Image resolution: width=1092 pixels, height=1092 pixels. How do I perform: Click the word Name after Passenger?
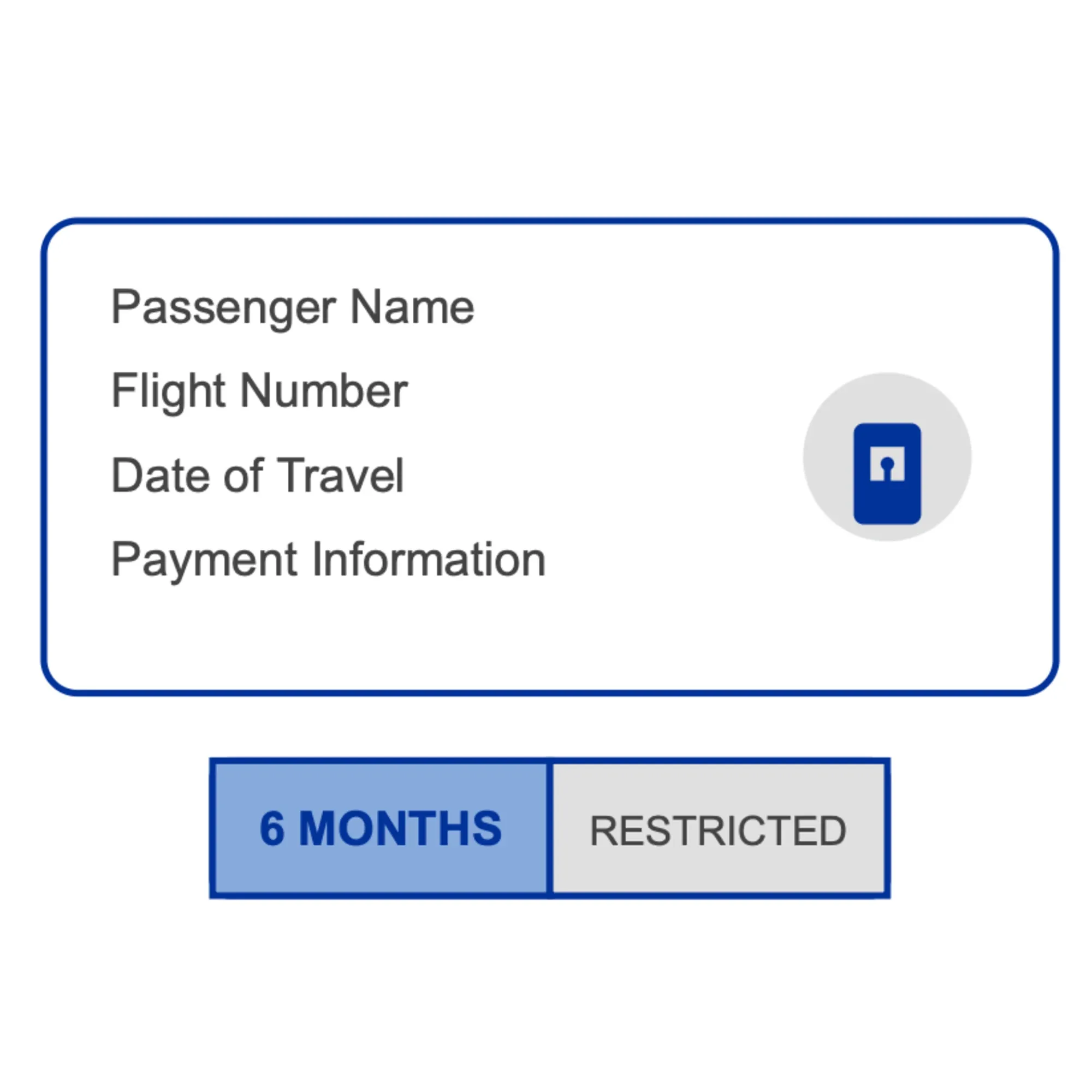(413, 307)
